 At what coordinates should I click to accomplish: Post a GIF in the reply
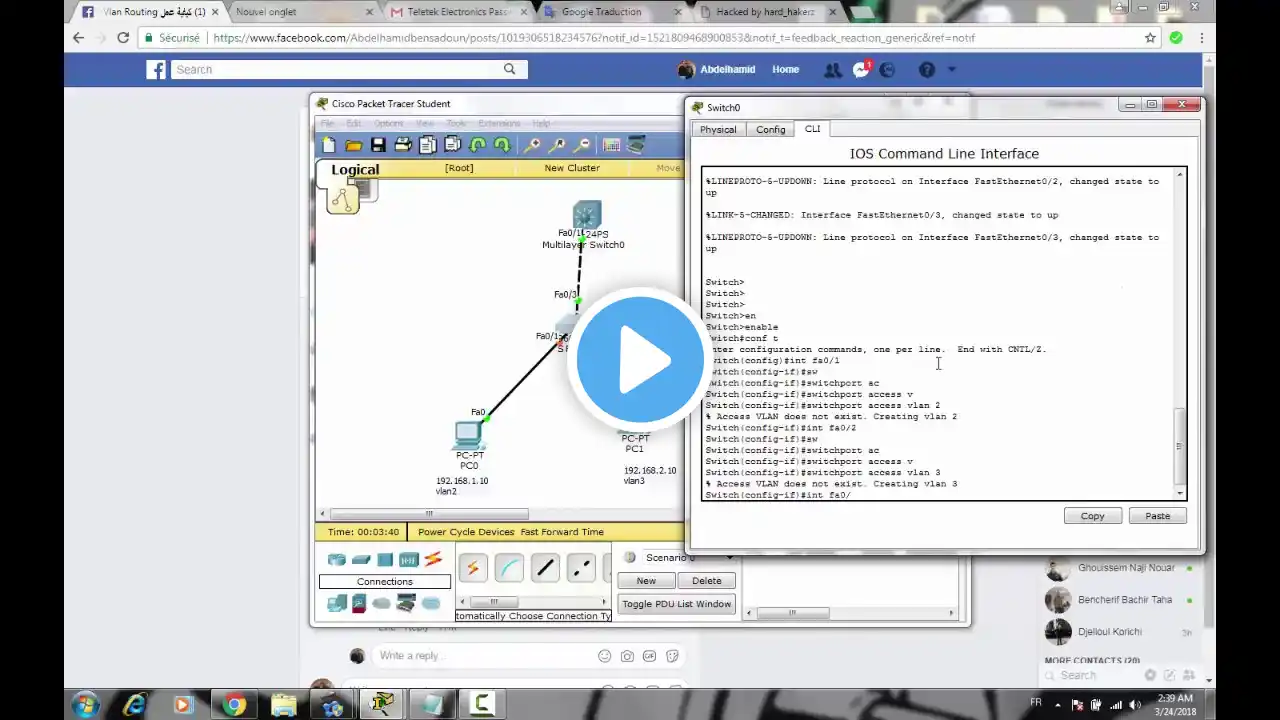pyautogui.click(x=650, y=656)
